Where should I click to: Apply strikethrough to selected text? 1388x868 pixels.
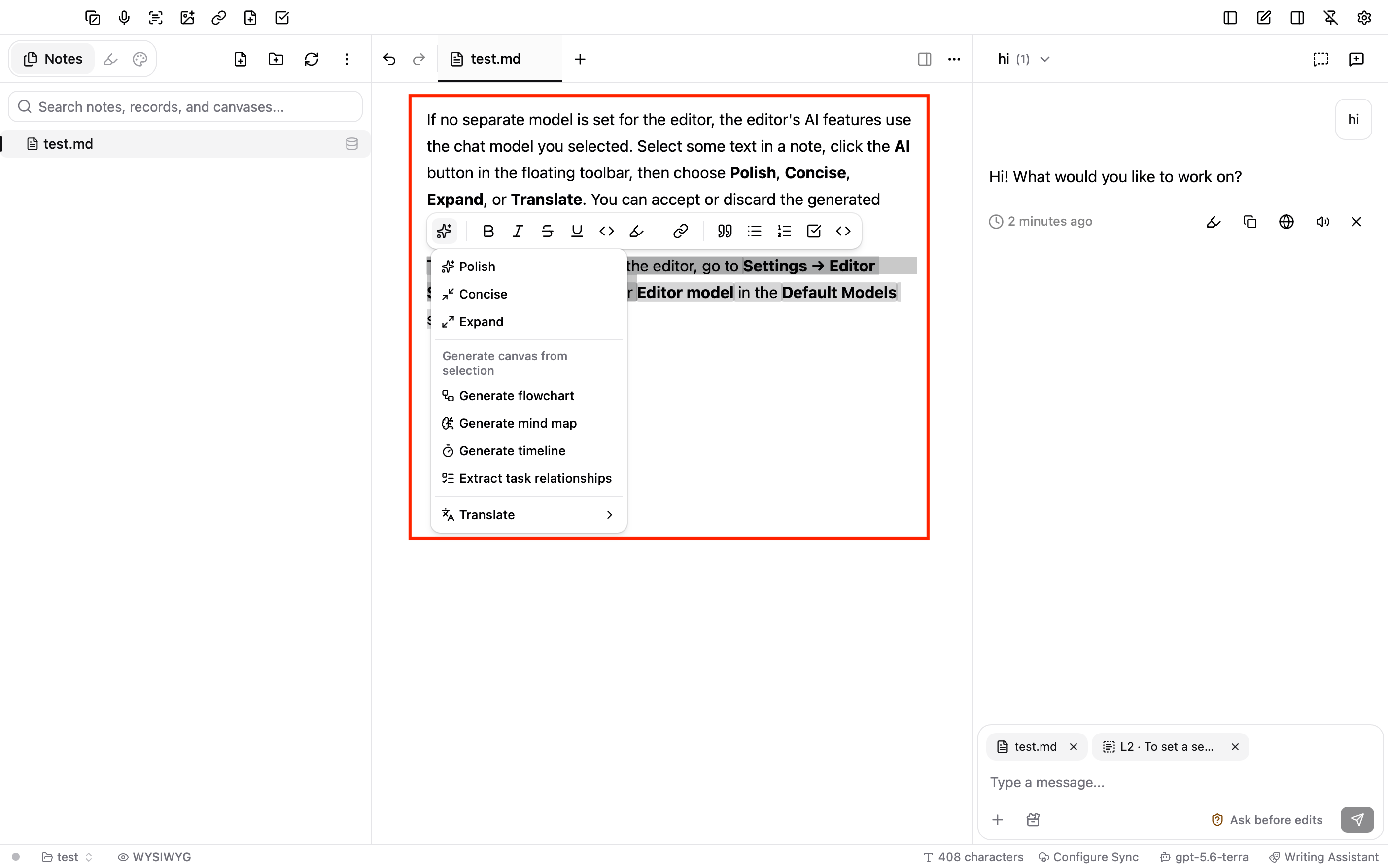547,231
